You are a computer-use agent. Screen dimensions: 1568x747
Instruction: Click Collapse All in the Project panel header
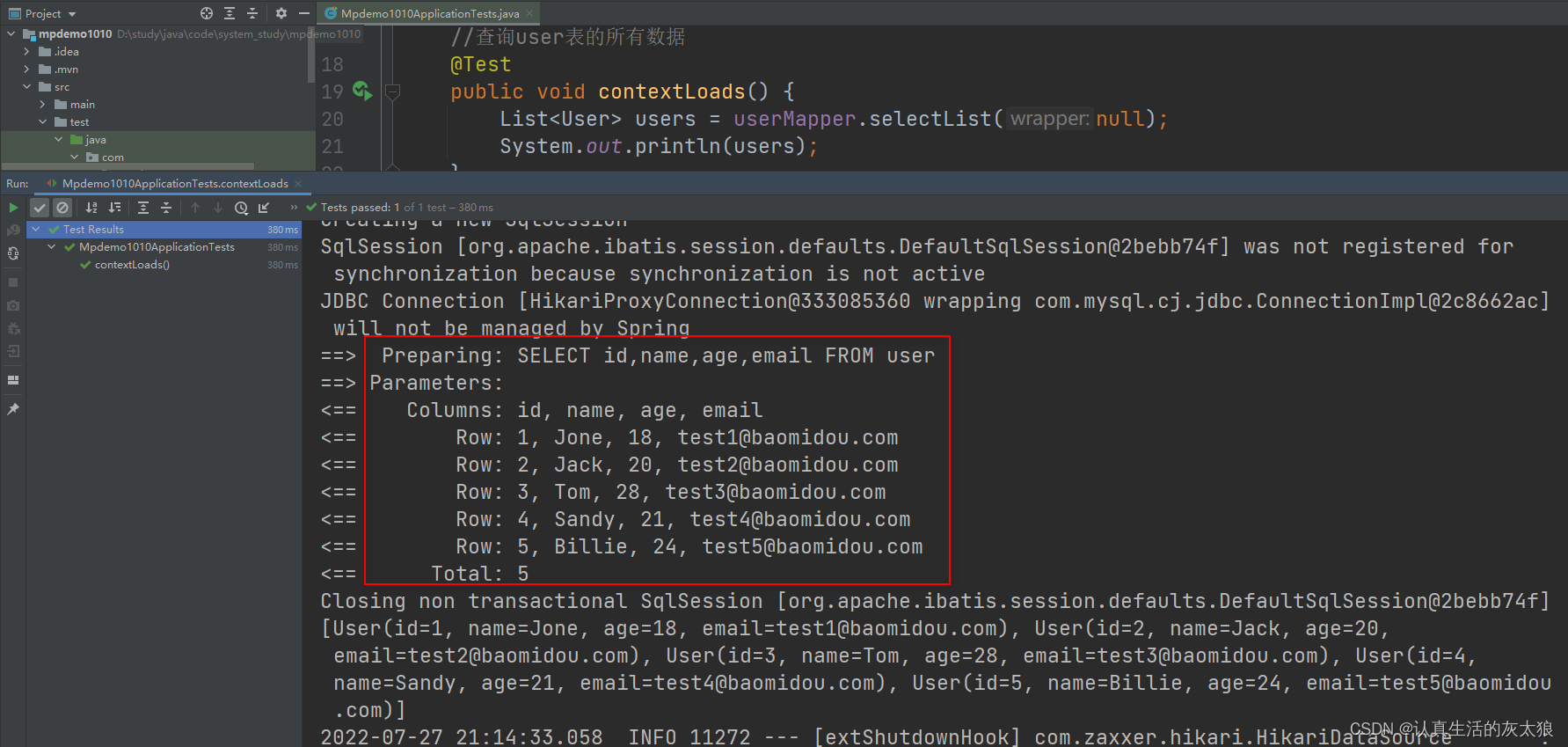tap(252, 13)
